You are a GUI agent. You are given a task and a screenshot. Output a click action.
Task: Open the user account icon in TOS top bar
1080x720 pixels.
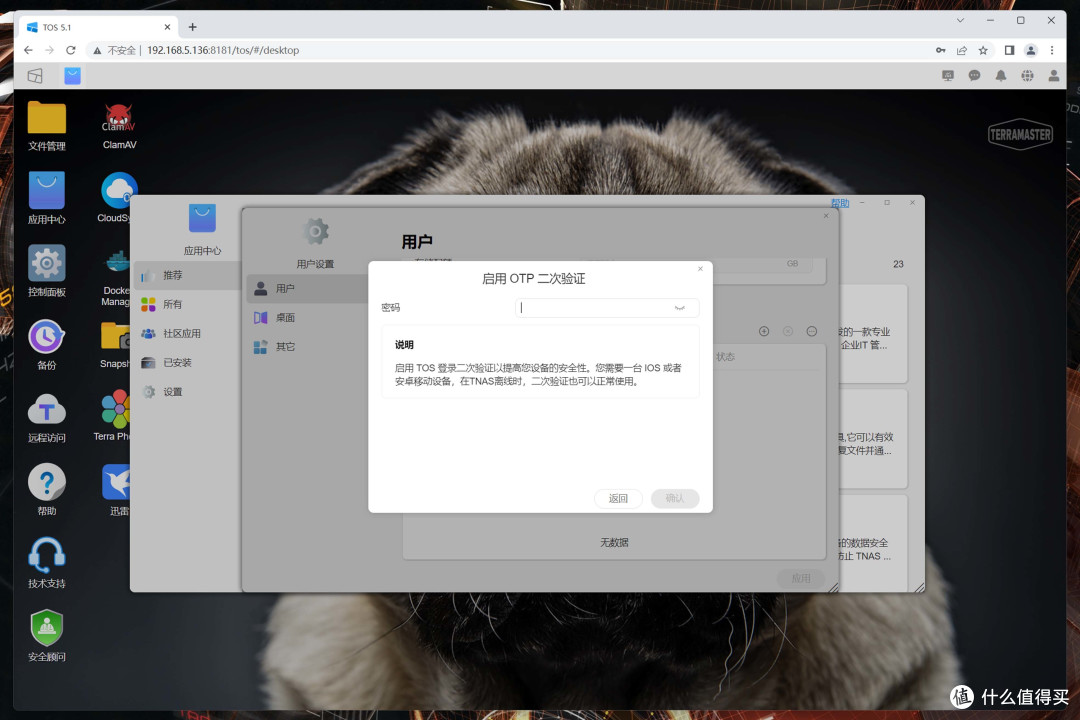(x=1054, y=76)
